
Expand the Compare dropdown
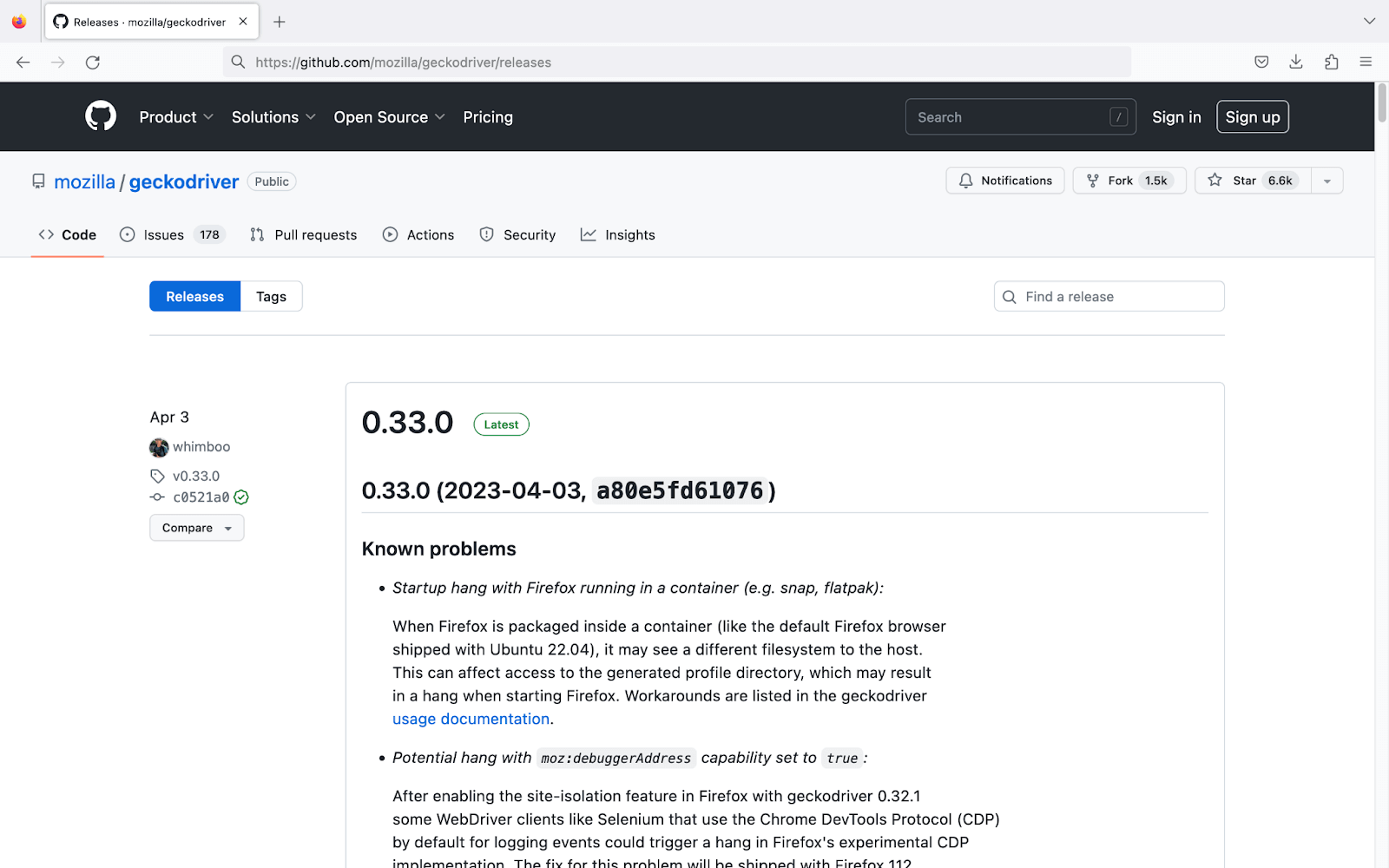coord(197,528)
